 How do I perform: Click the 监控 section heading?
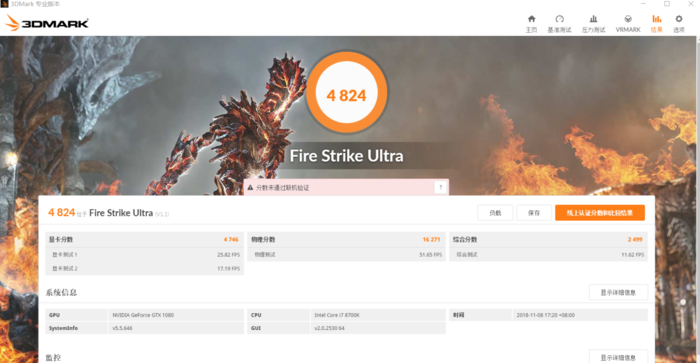tap(53, 358)
